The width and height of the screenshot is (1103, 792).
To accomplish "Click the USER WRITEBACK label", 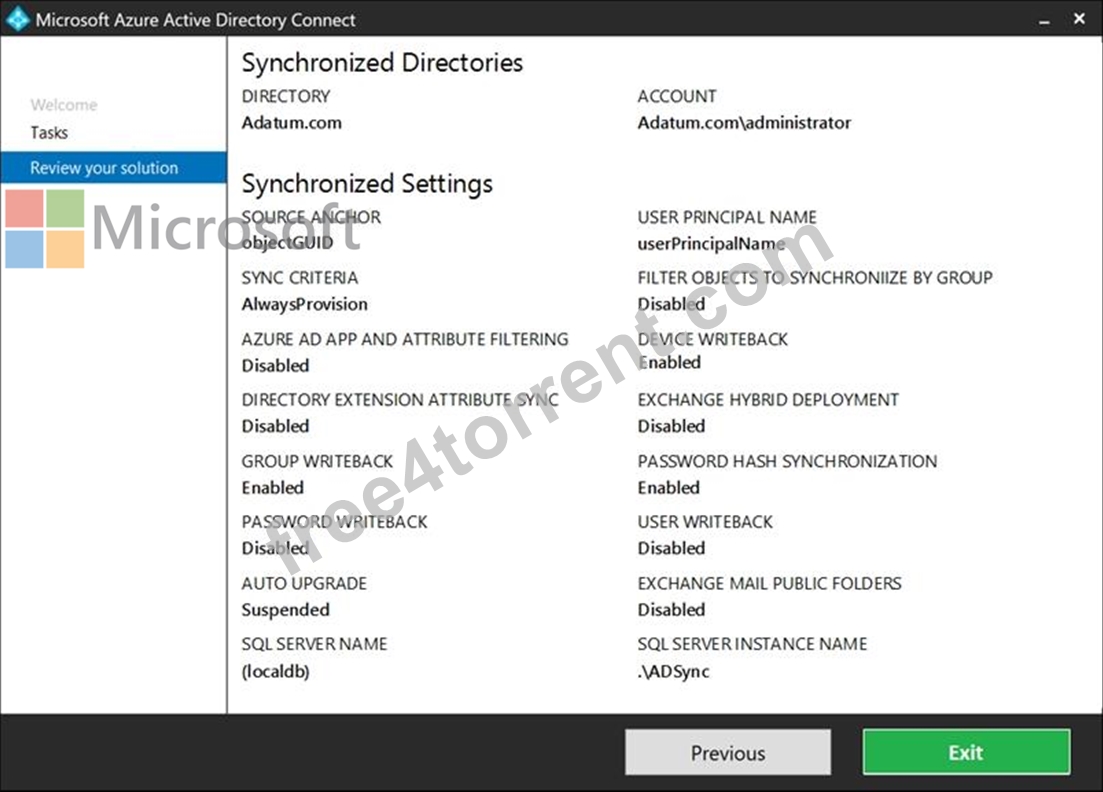I will [x=706, y=522].
